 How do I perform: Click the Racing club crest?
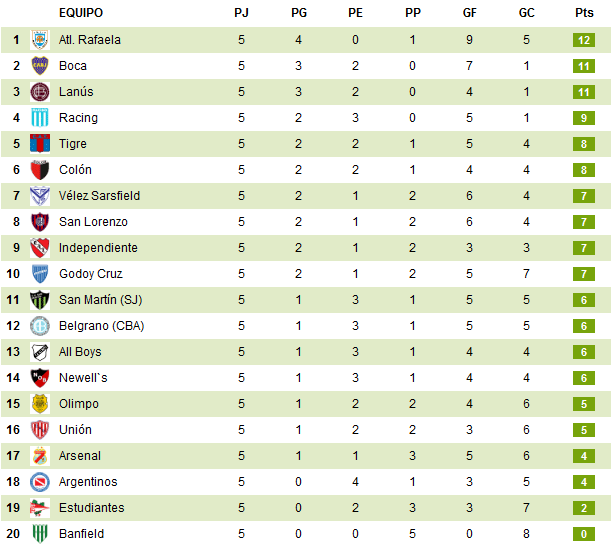40,118
